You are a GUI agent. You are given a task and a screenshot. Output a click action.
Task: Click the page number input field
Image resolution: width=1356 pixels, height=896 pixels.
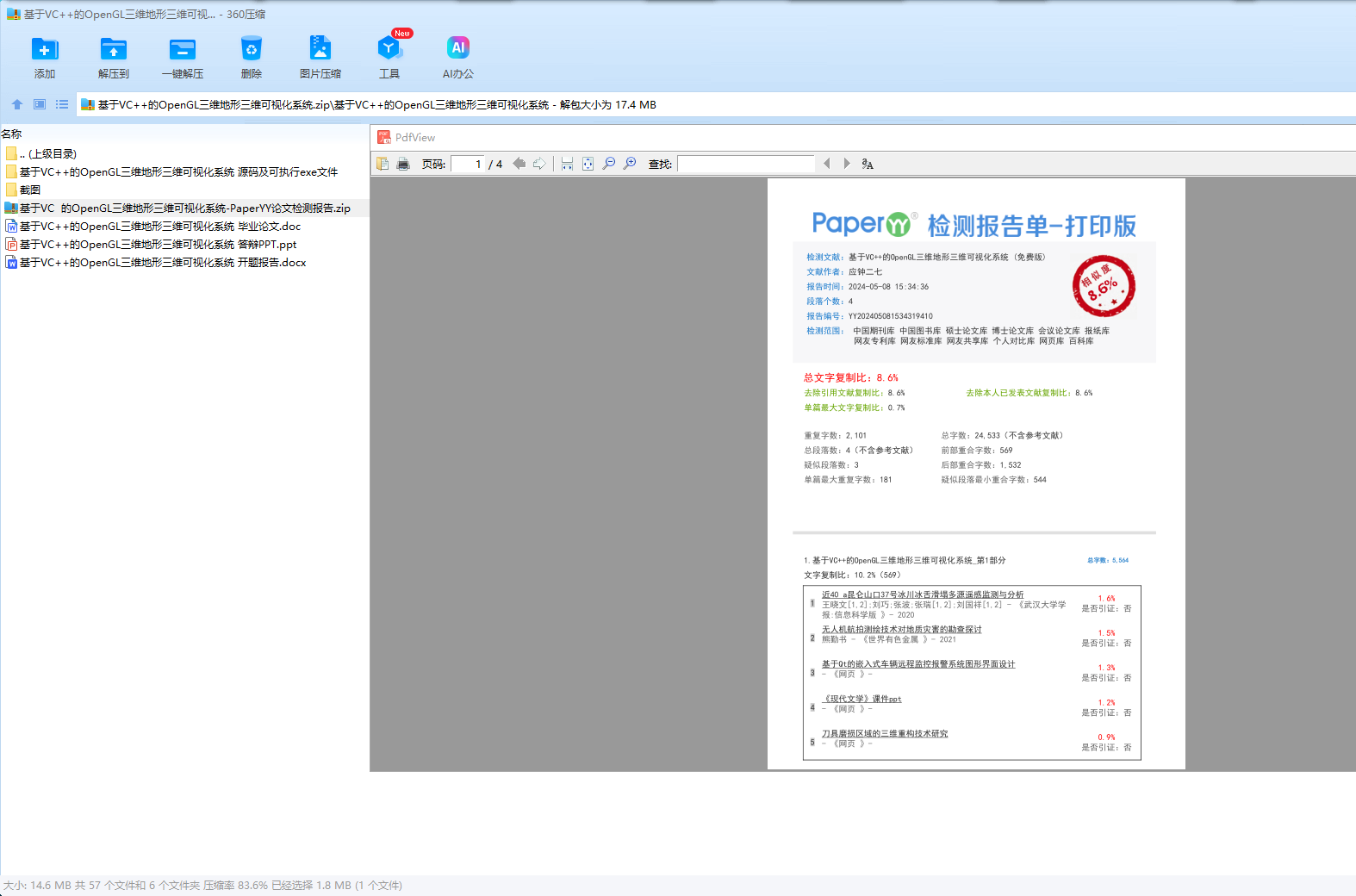(x=468, y=164)
